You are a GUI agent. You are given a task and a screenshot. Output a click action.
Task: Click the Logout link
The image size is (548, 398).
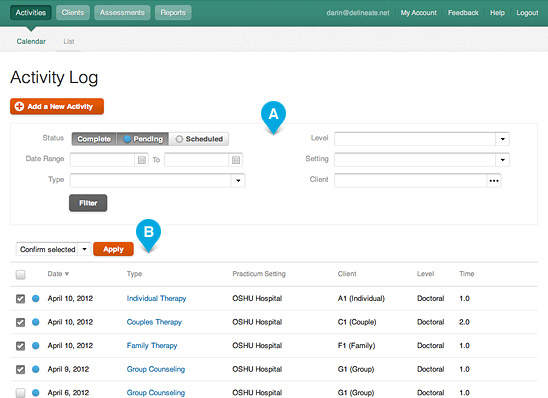[527, 13]
